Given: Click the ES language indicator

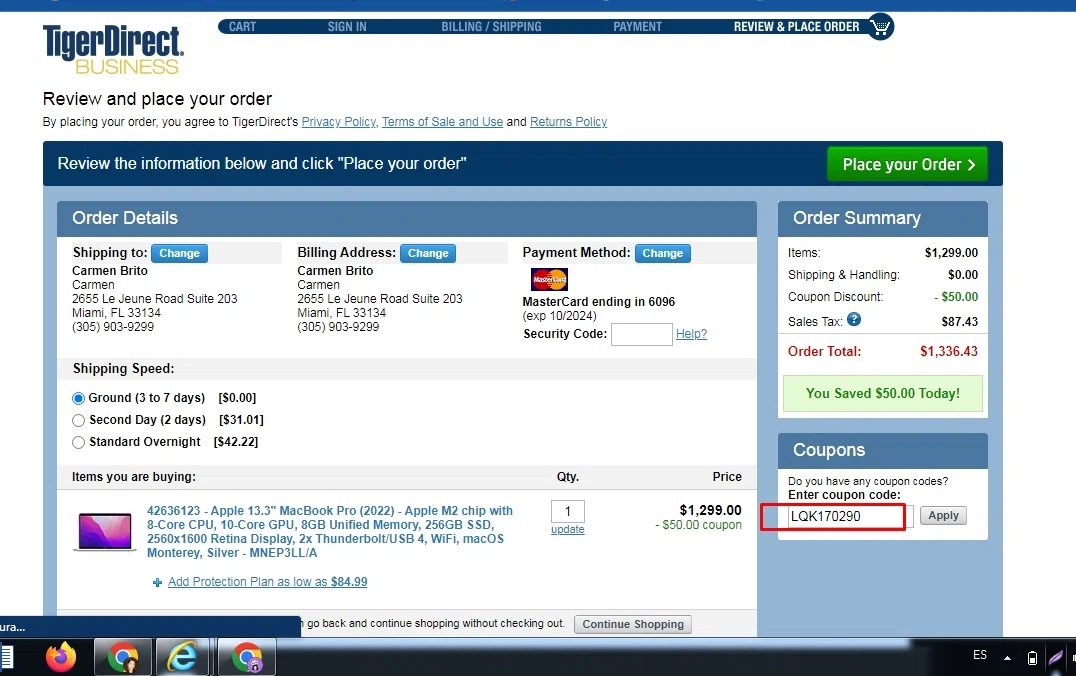Looking at the screenshot, I should (980, 655).
